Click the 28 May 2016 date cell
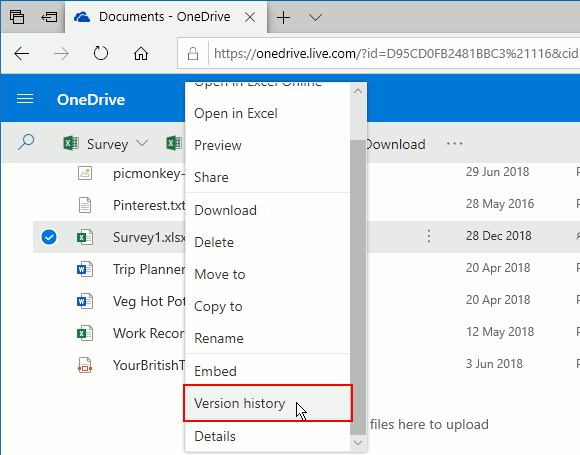The height and width of the screenshot is (455, 580). [x=500, y=203]
